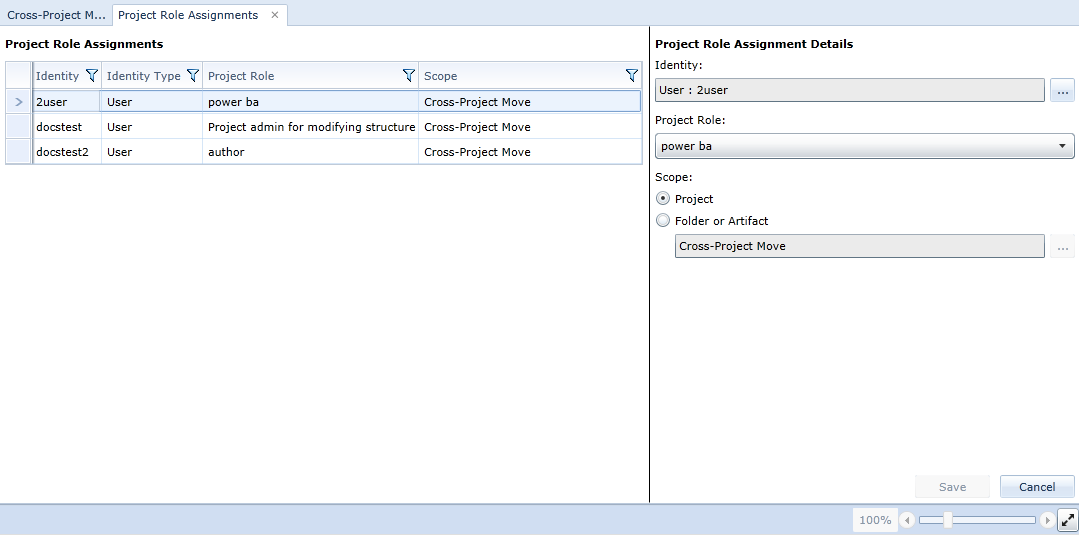
Task: Click the Cancel button
Action: [1037, 487]
